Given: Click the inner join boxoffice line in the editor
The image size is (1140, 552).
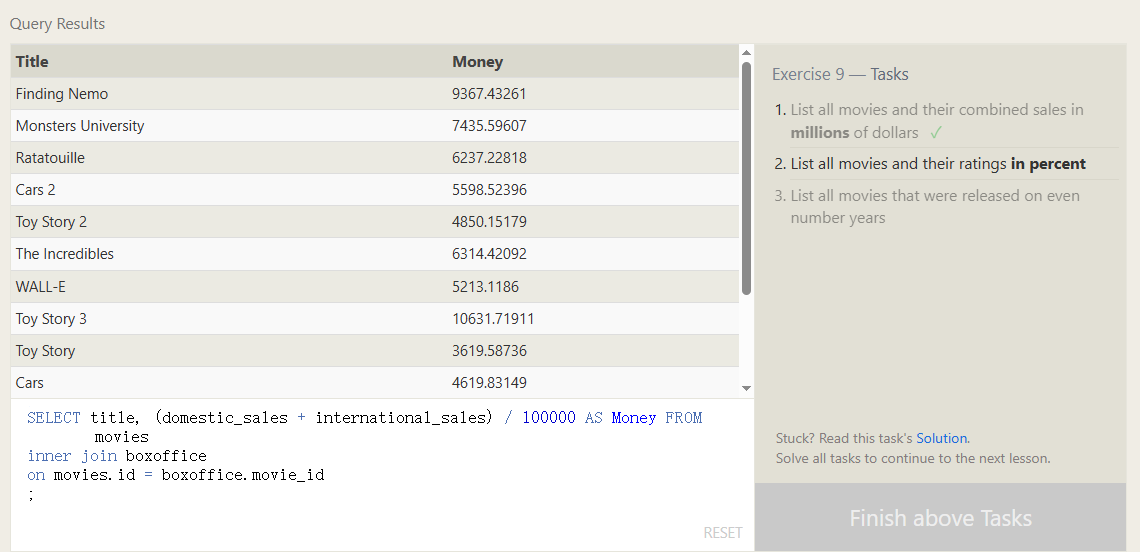Looking at the screenshot, I should click(117, 456).
